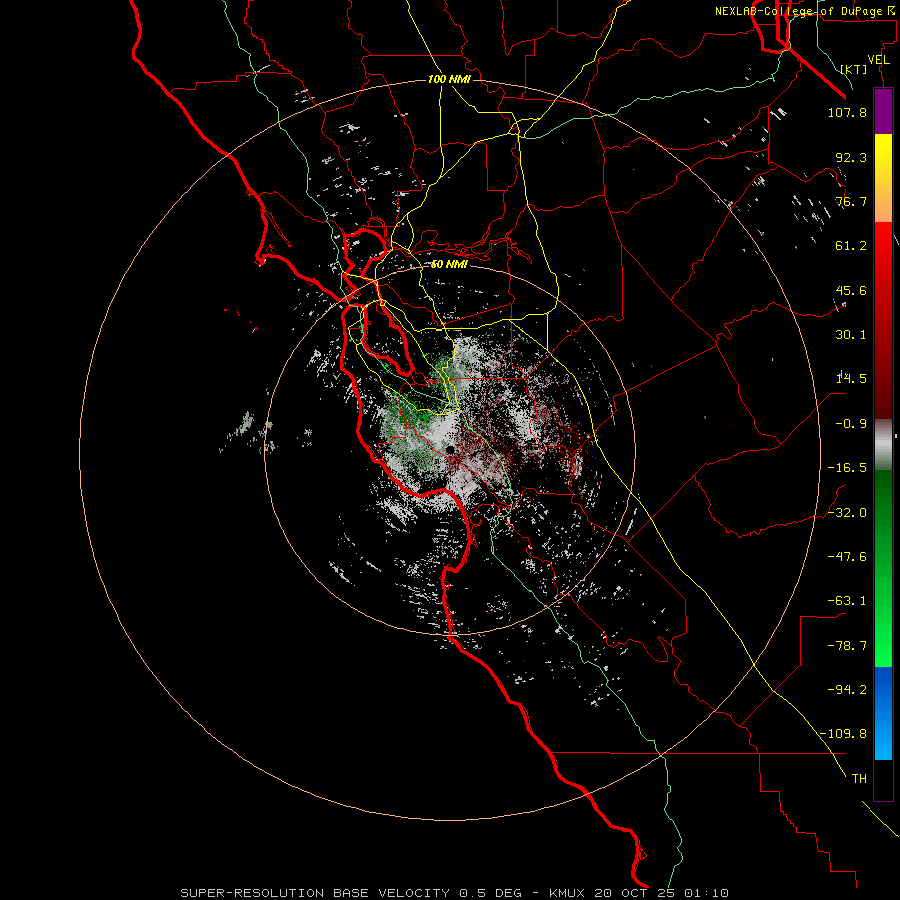
Task: Click the black KMUX radar site dot
Action: (451, 449)
